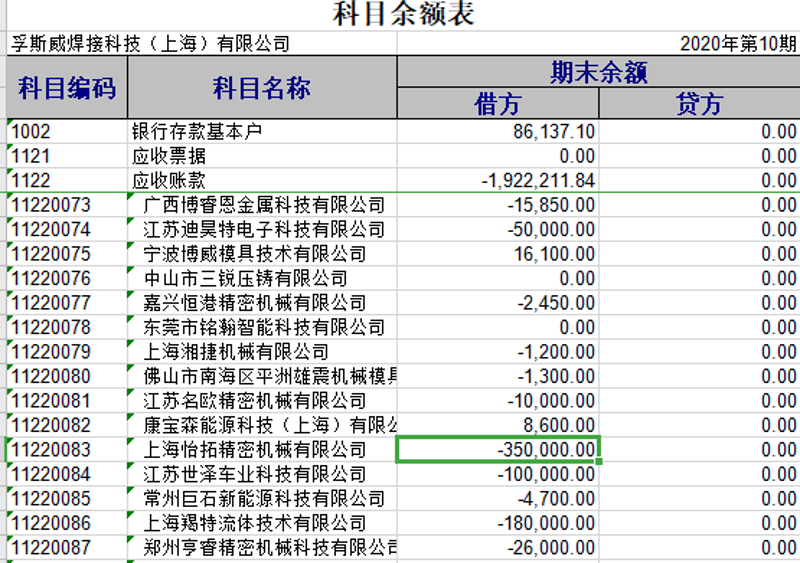800x563 pixels.
Task: Click 广西博睿恩金属科技有限公司 cell
Action: [x=262, y=205]
